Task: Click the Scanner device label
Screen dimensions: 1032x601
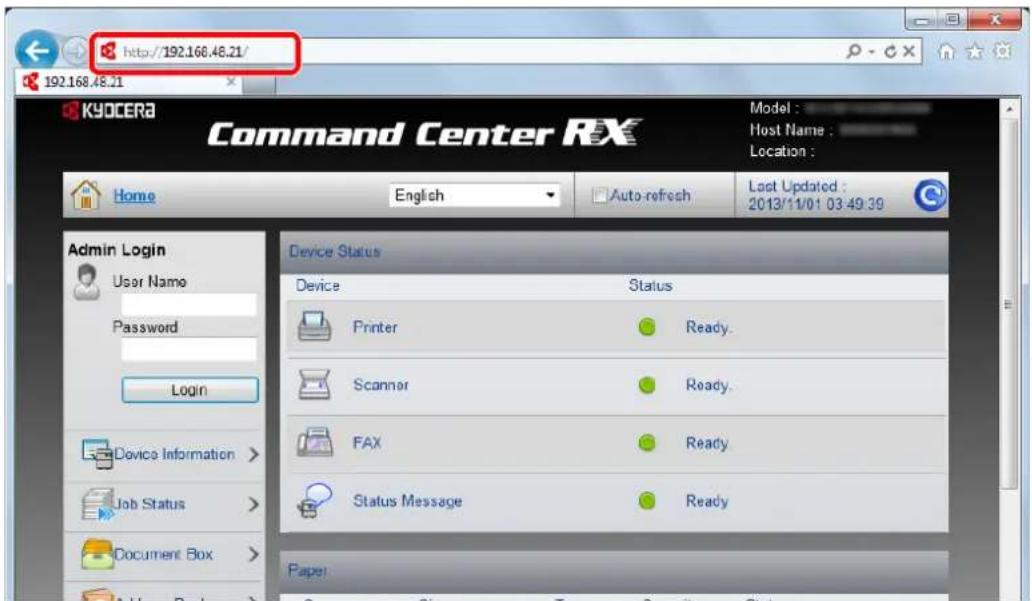Action: 380,385
